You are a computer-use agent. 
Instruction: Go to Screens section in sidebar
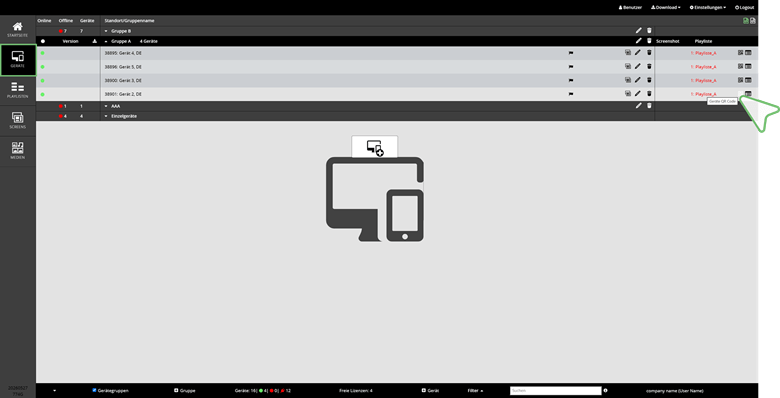[17, 120]
